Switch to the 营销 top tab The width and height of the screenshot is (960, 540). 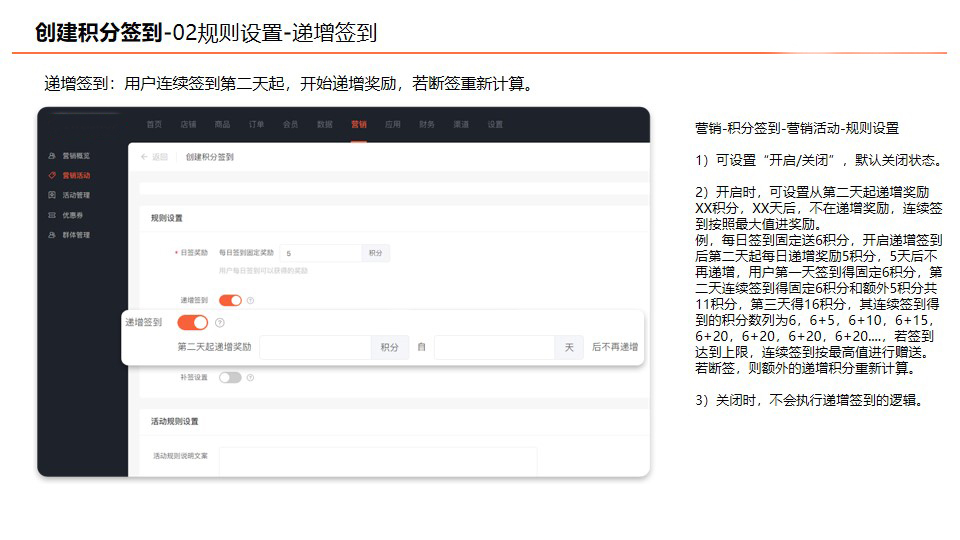pos(359,124)
